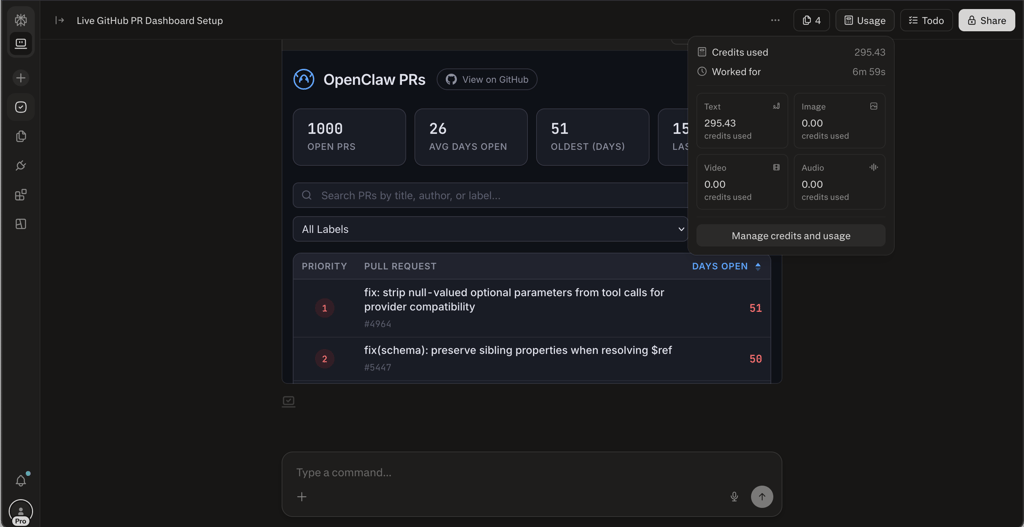Image resolution: width=1024 pixels, height=527 pixels.
Task: Click the 51 Oldest (Days) card
Action: tap(593, 137)
